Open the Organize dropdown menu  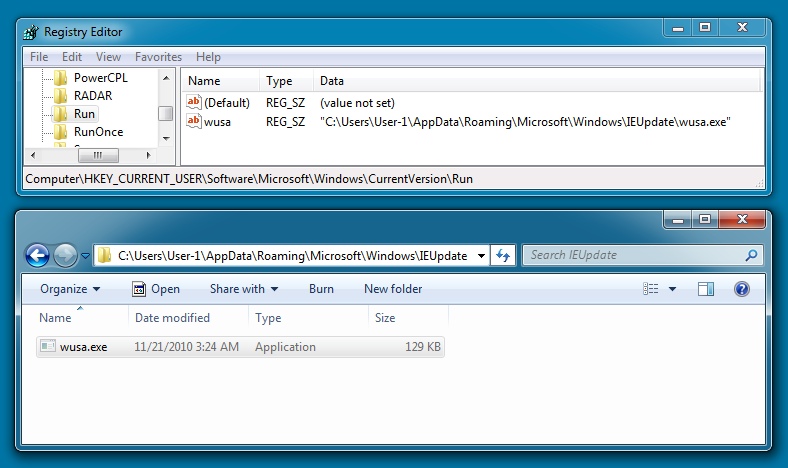(70, 289)
